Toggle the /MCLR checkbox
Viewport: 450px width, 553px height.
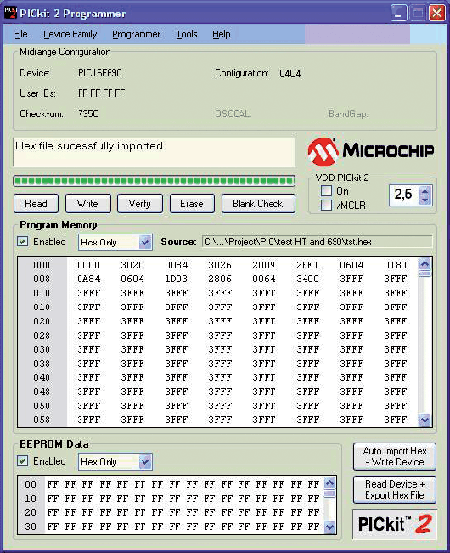(327, 205)
